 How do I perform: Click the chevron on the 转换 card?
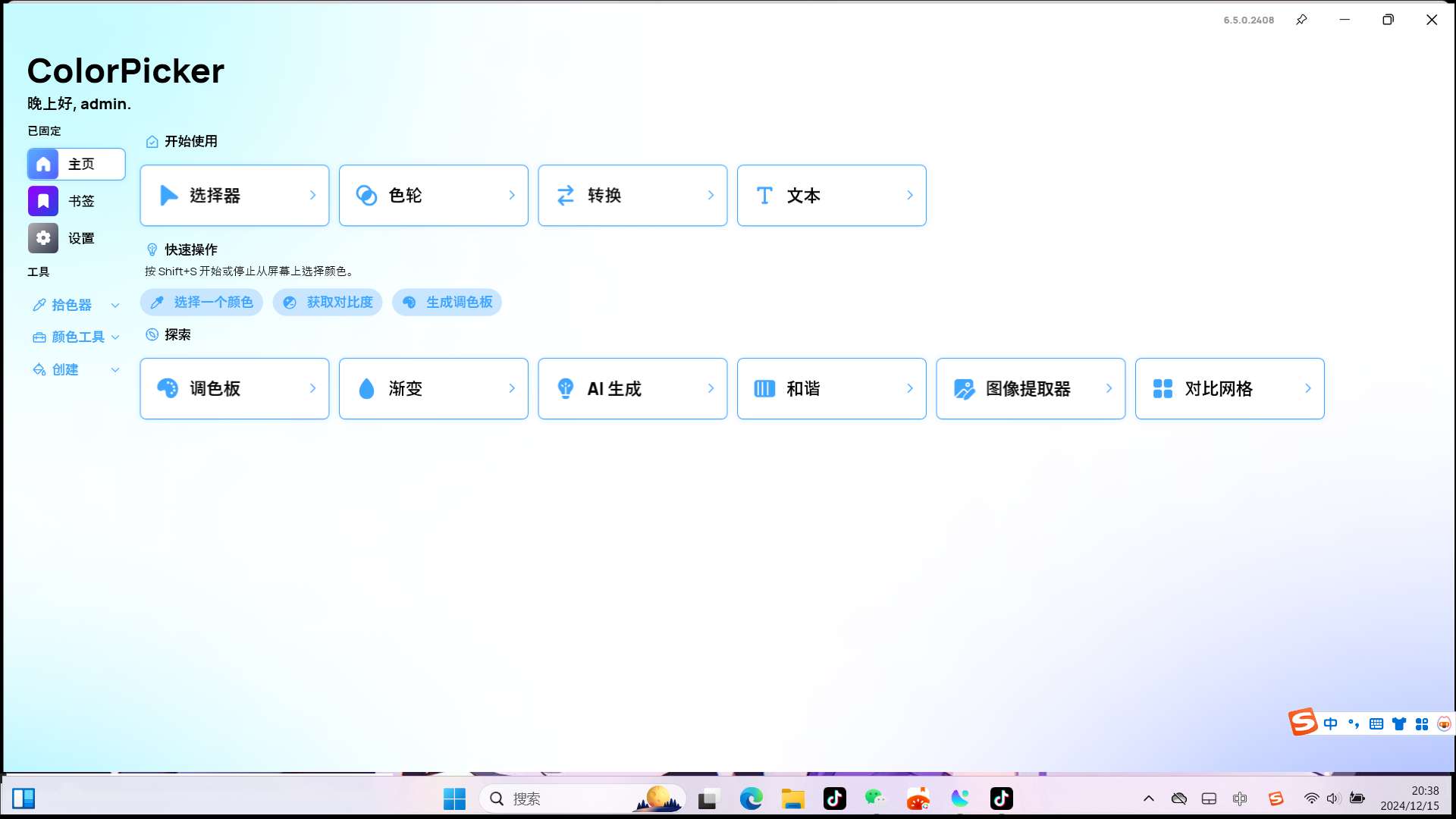click(711, 196)
